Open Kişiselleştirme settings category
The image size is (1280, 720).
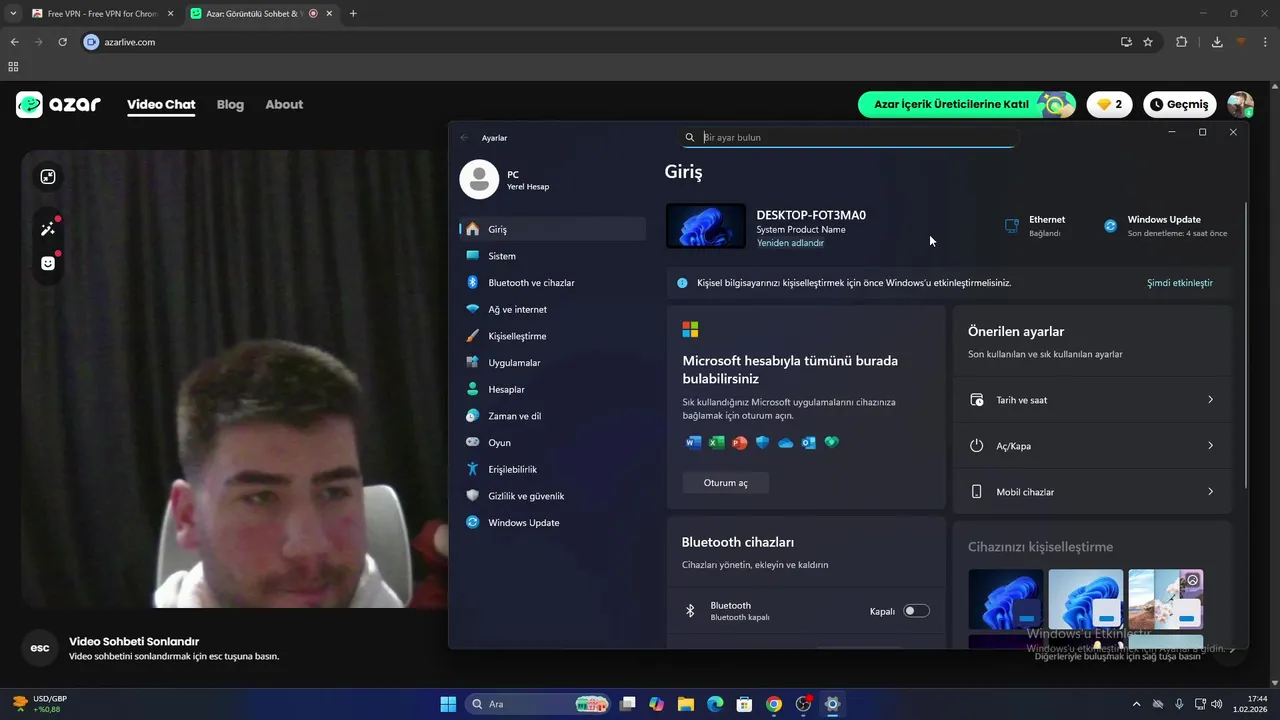tap(552, 336)
